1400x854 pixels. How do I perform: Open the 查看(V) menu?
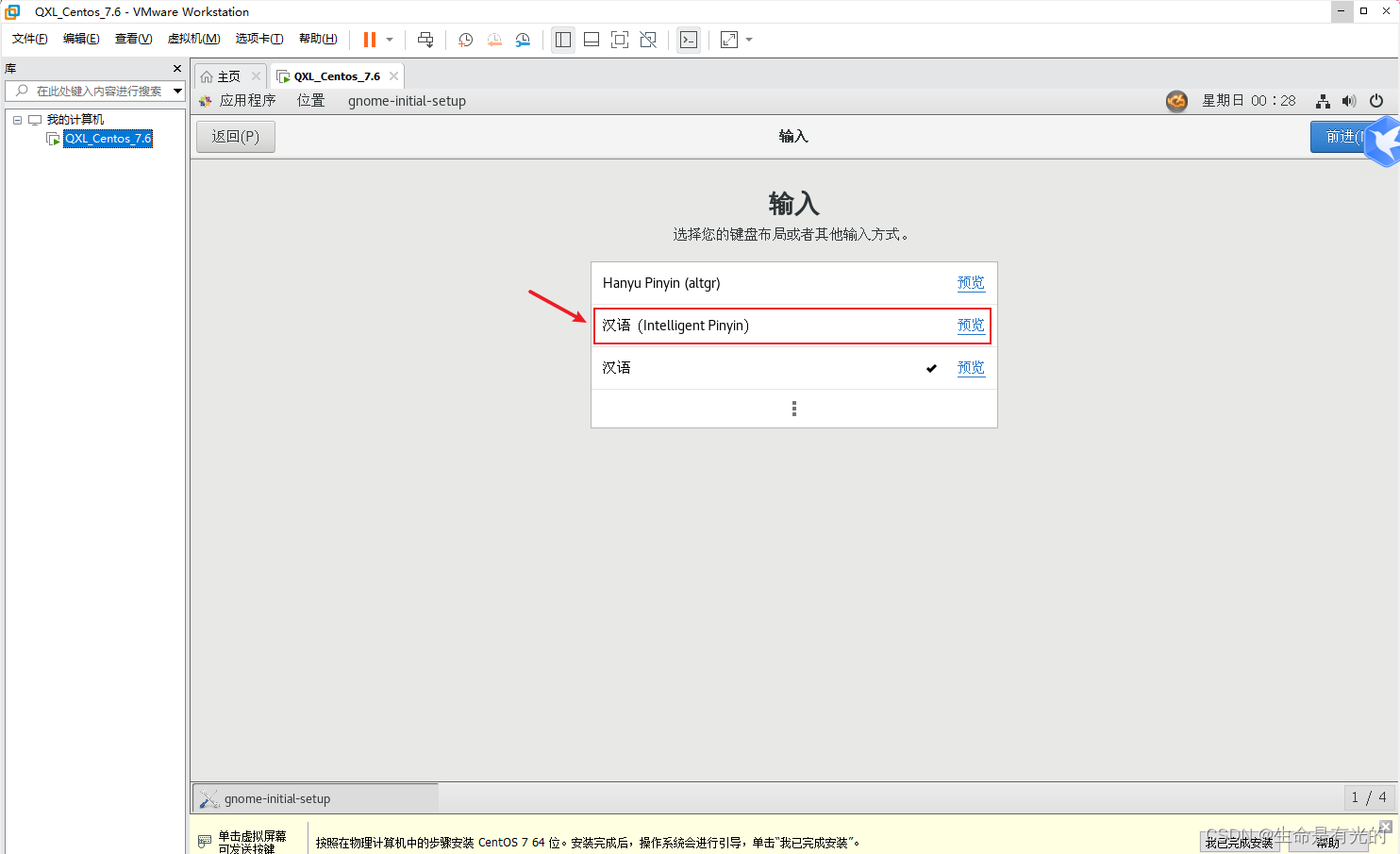click(133, 39)
